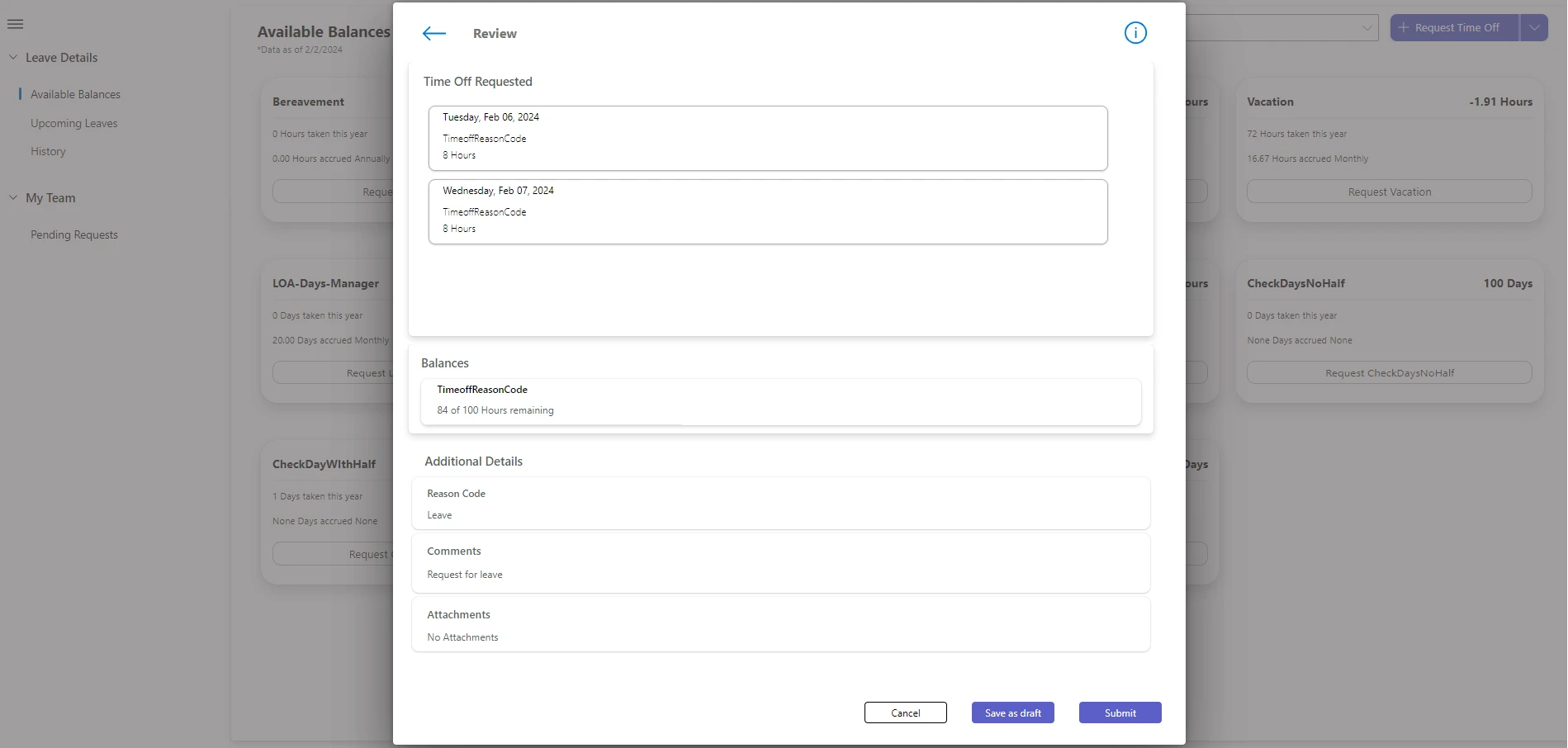
Task: Open the Request Time Off split-button chevron
Action: coord(1535,27)
